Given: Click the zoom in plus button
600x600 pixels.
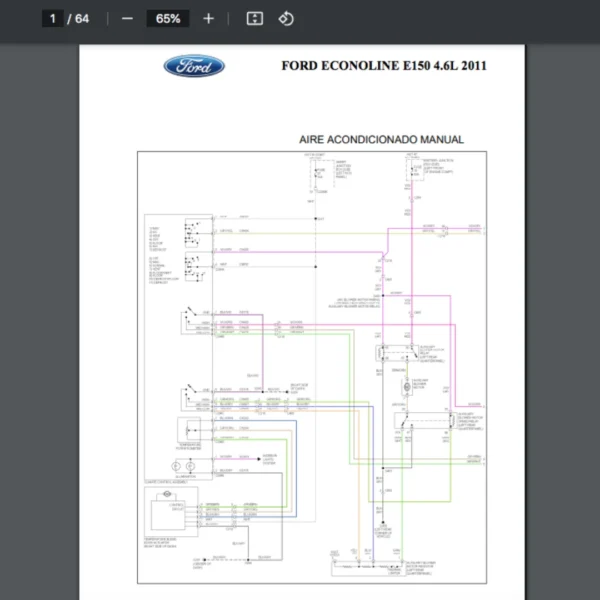Looking at the screenshot, I should (x=208, y=18).
